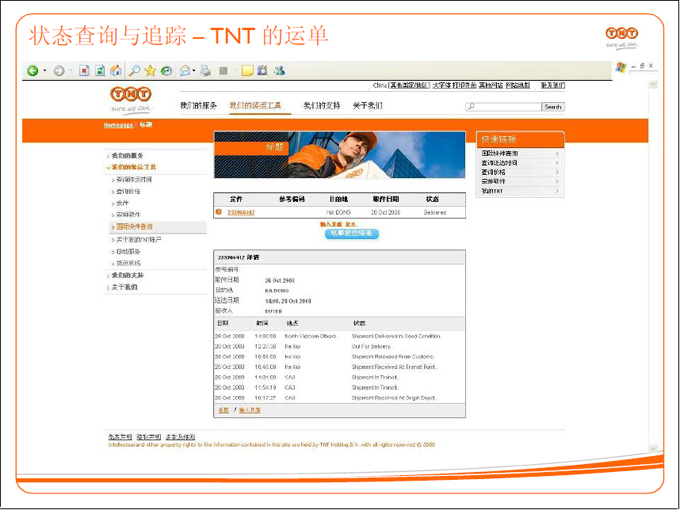Image resolution: width=680 pixels, height=510 pixels.
Task: Click the destination cell "HA DONG"
Action: click(338, 212)
